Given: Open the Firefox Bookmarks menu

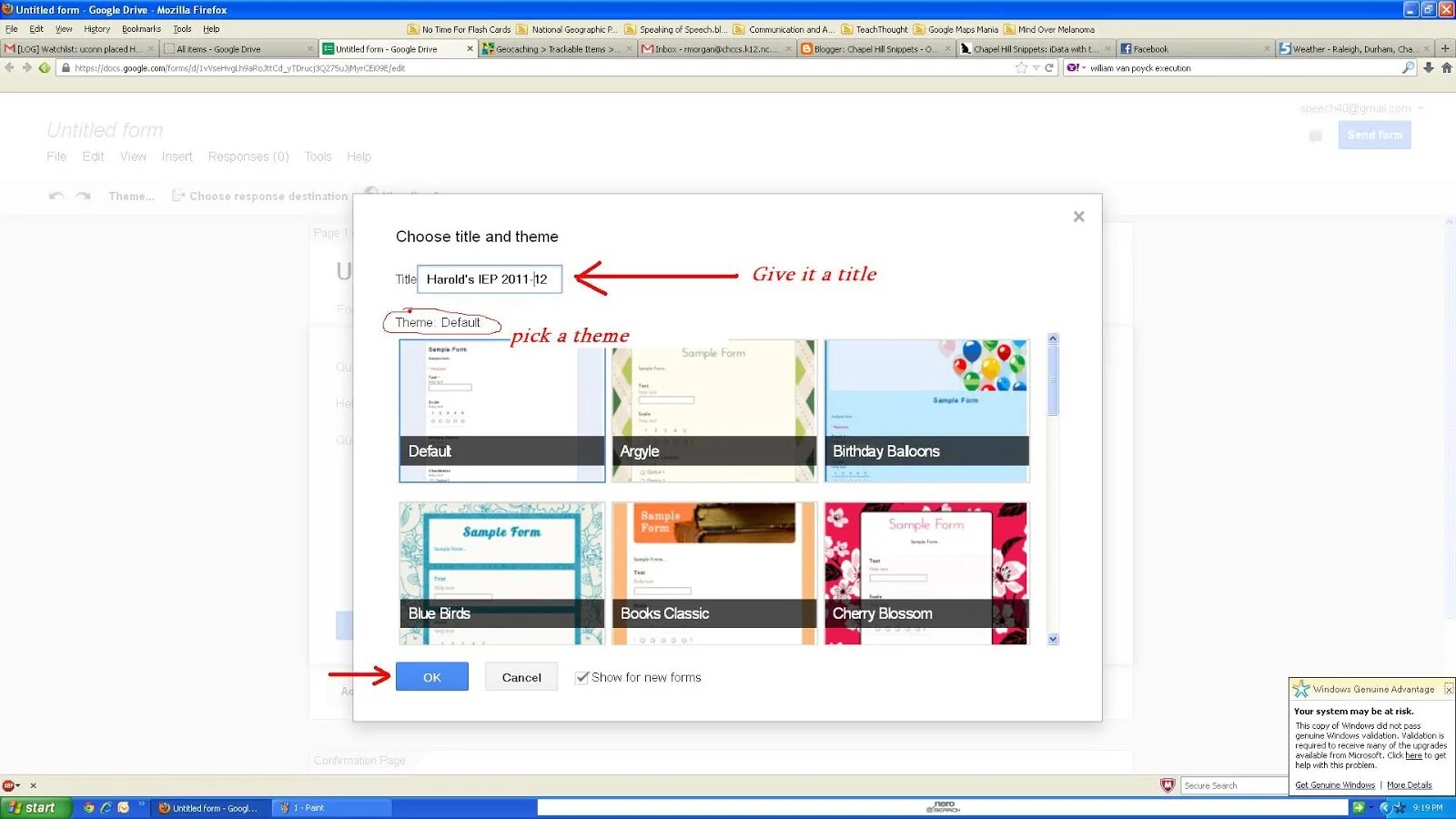Looking at the screenshot, I should tap(141, 29).
